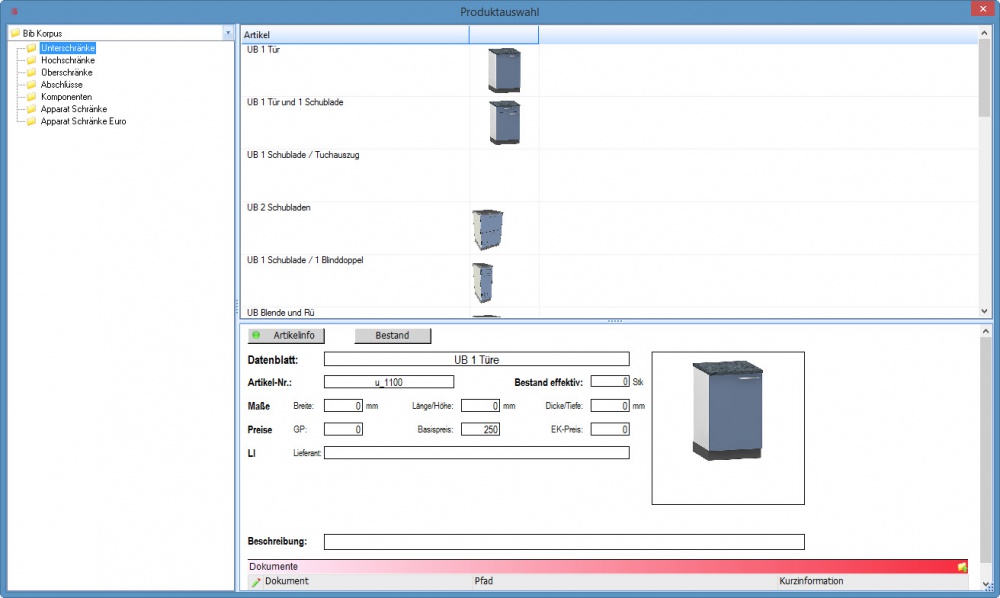Viewport: 1000px width, 598px height.
Task: Click the Apparat Schränke folder icon
Action: click(31, 109)
